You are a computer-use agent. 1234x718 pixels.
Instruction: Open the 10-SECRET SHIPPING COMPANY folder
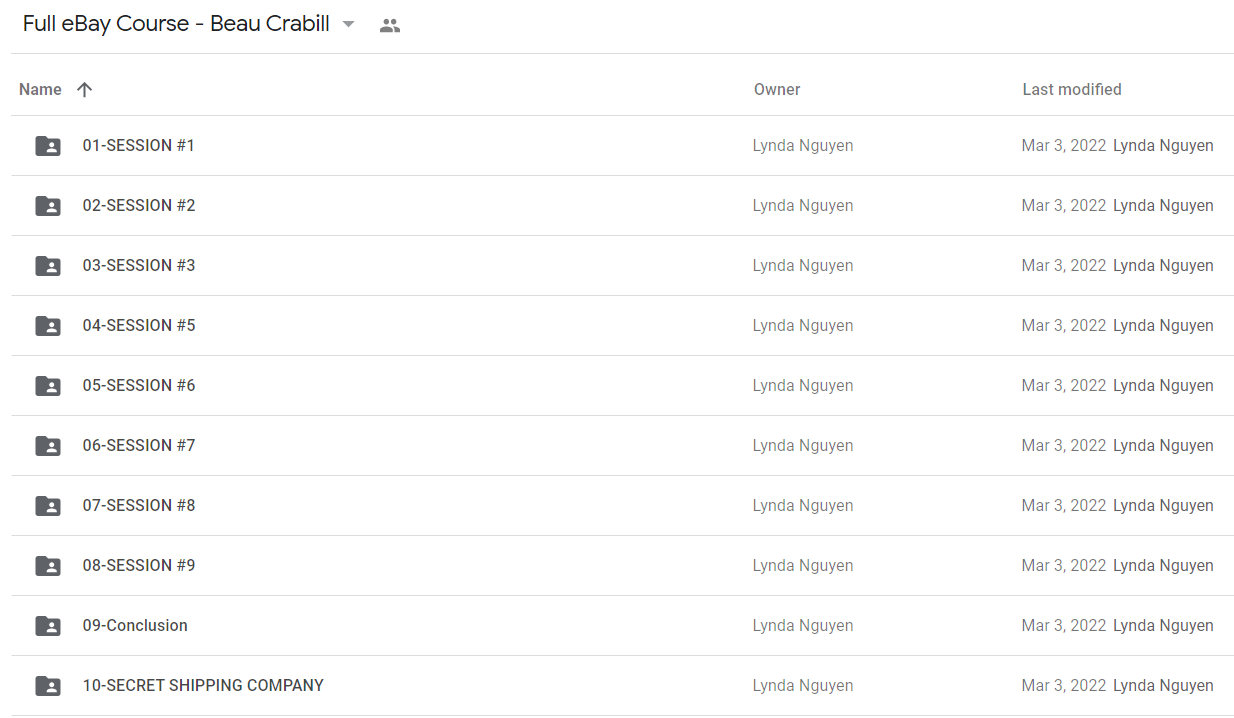622,686
